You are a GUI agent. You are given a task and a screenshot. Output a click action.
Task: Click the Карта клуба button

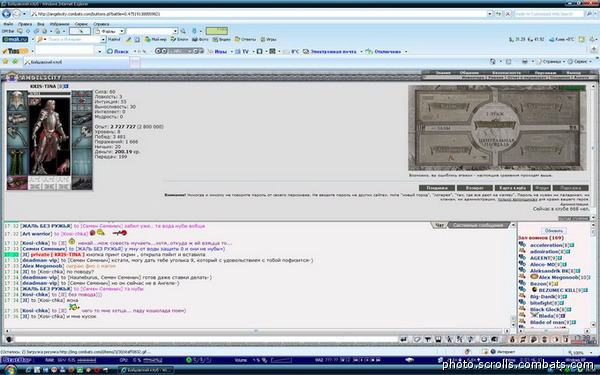(512, 188)
